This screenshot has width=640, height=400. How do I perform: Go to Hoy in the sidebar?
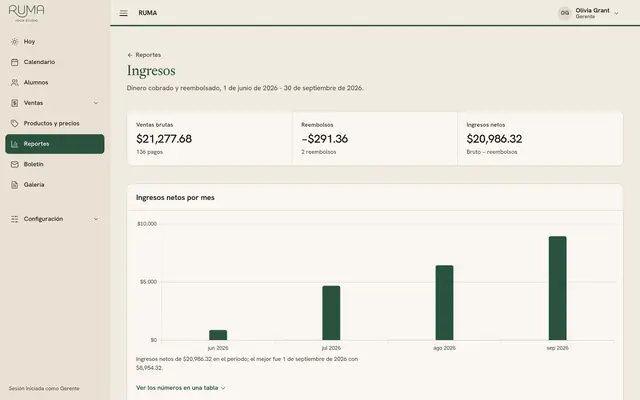55,42
